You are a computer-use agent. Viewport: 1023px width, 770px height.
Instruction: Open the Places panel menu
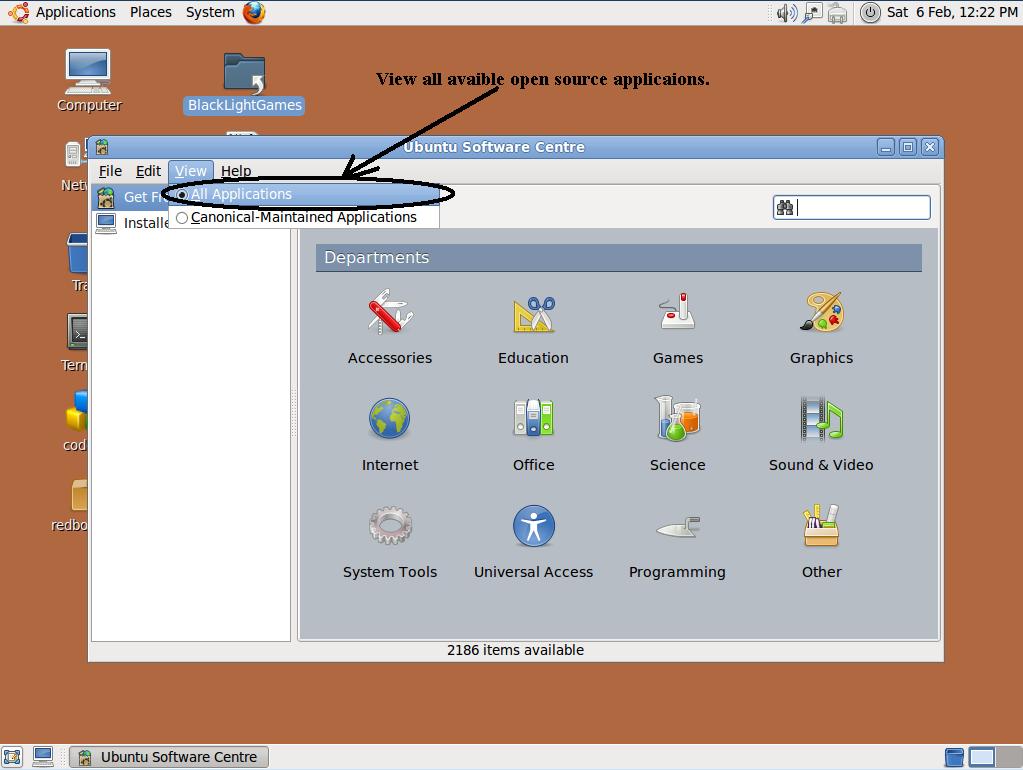coord(151,12)
